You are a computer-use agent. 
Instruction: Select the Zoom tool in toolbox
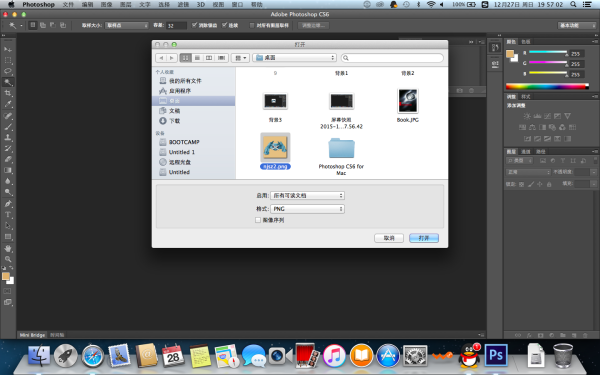pyautogui.click(x=8, y=259)
